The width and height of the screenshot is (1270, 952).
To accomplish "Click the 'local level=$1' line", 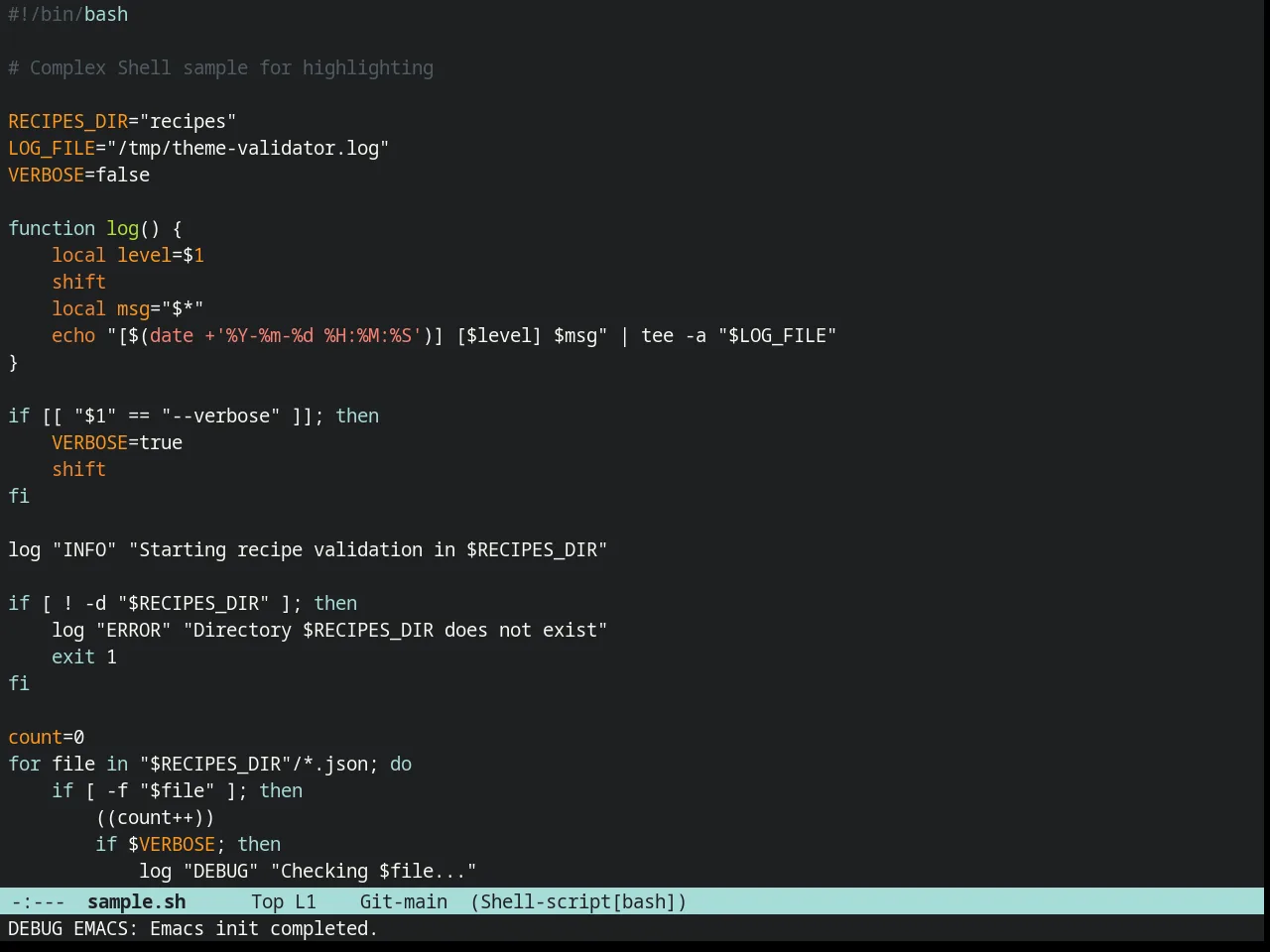I will [x=128, y=255].
